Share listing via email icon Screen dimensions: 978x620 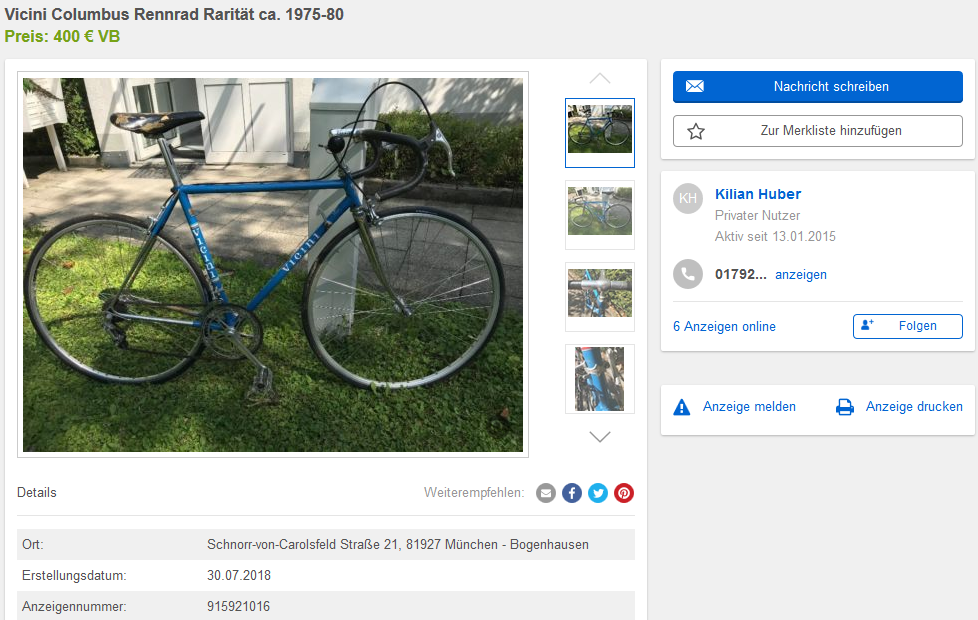click(x=546, y=493)
